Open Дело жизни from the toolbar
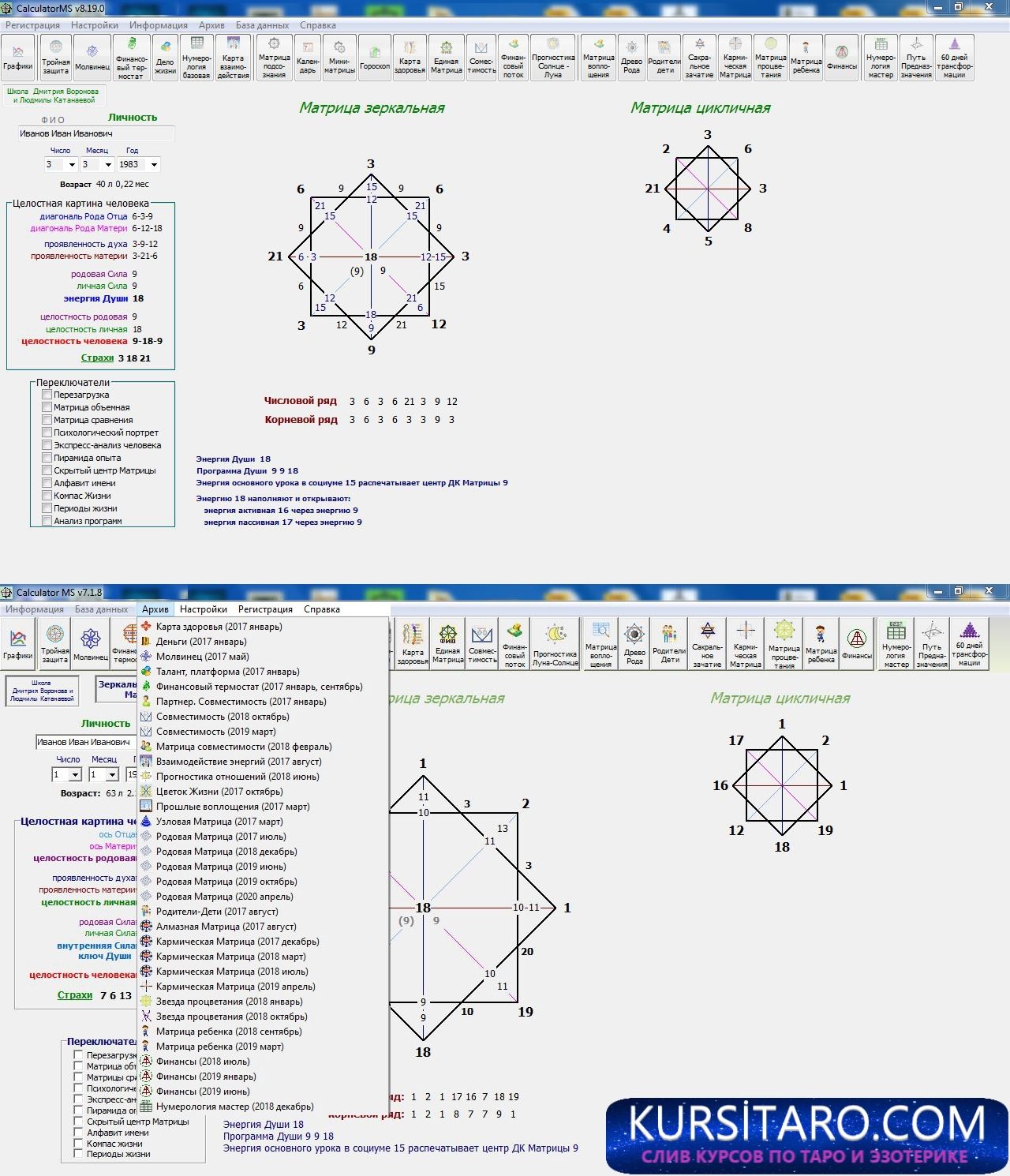 tap(165, 58)
